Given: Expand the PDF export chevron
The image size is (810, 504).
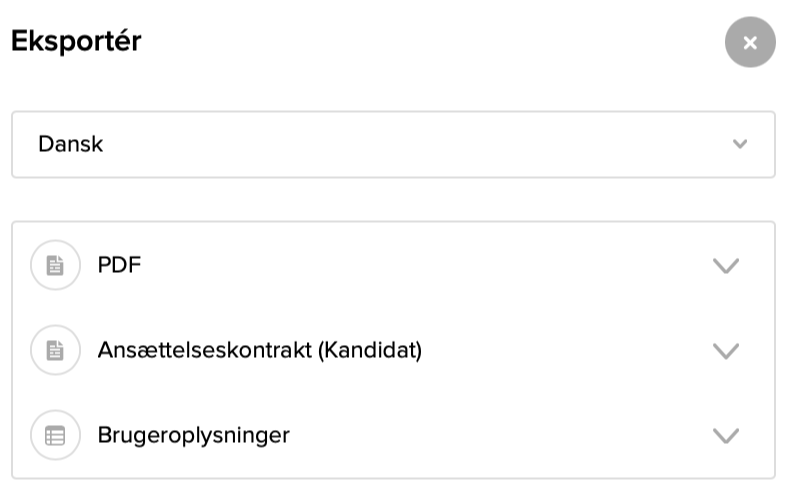Looking at the screenshot, I should pyautogui.click(x=725, y=266).
